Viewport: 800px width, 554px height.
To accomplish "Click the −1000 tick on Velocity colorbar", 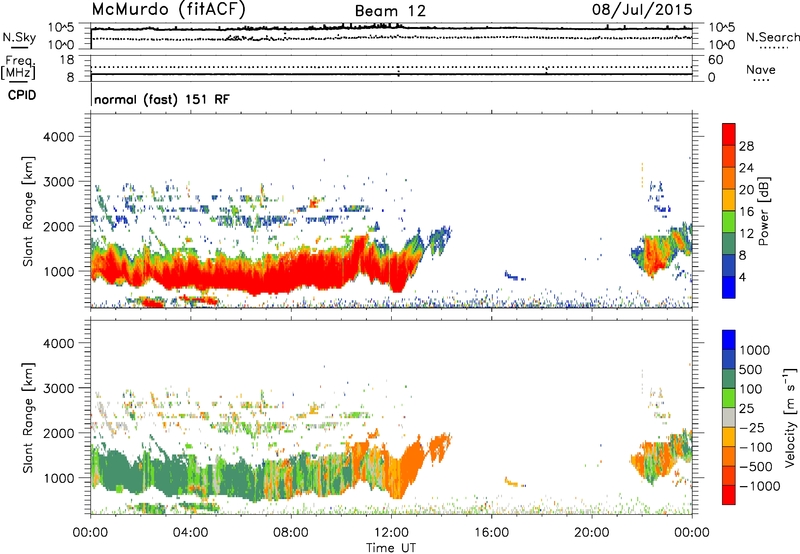I will pyautogui.click(x=760, y=486).
